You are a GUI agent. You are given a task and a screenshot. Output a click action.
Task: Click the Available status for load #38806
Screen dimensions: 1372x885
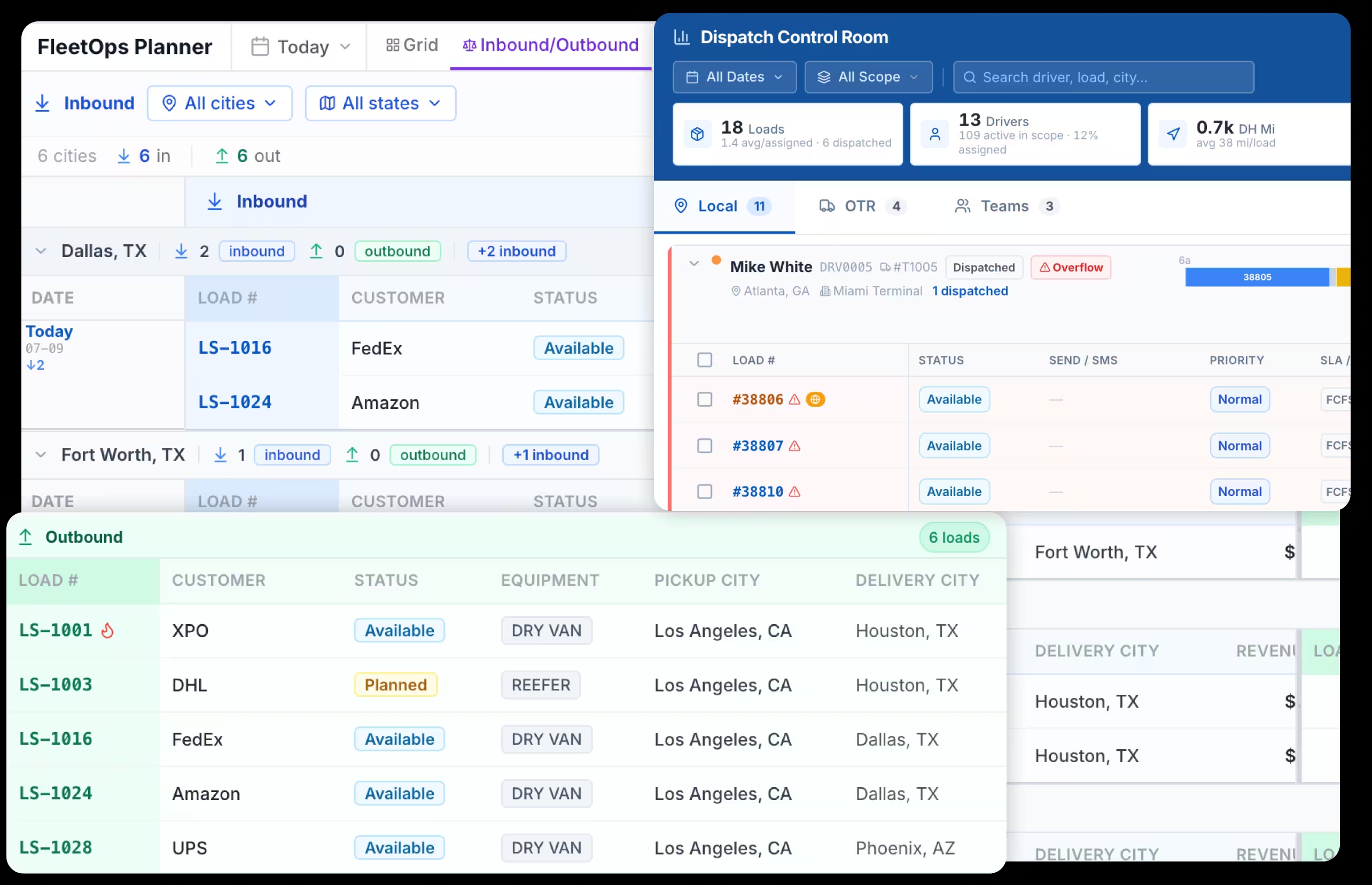954,399
